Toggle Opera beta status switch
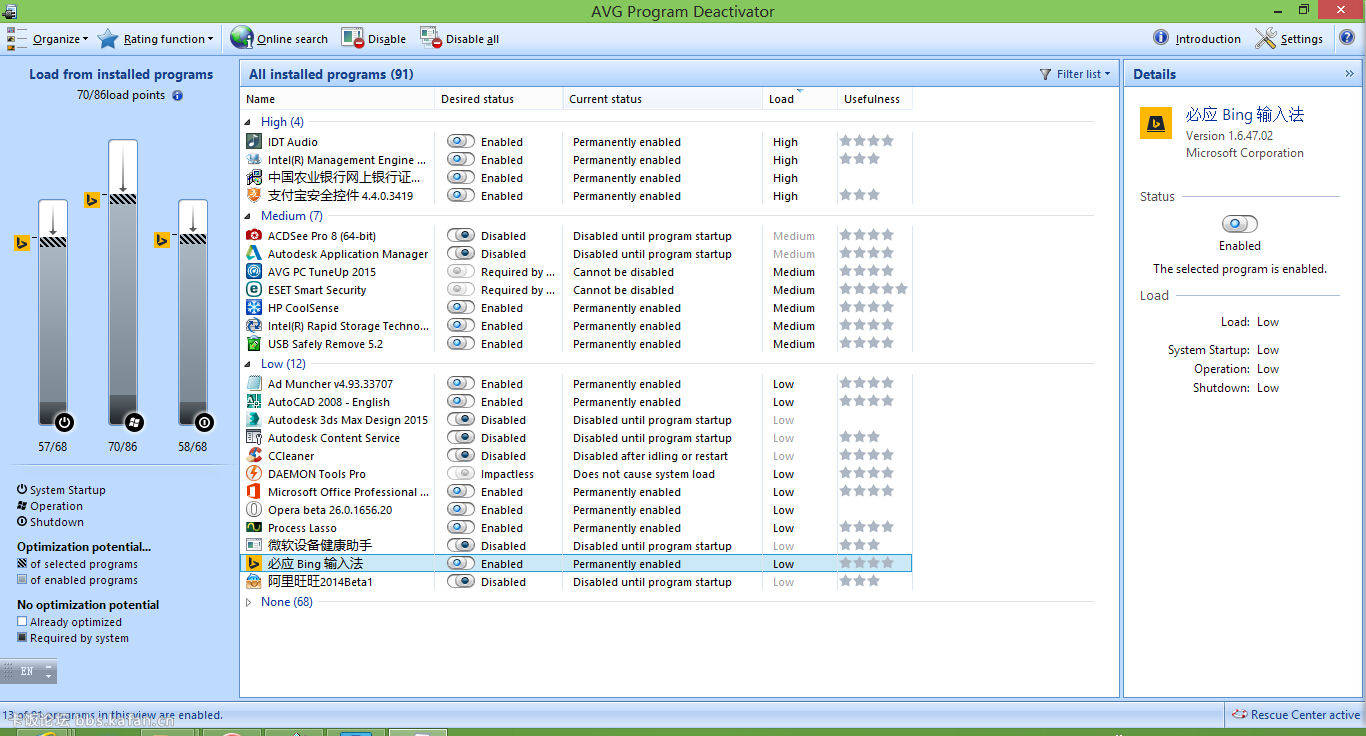Image resolution: width=1366 pixels, height=736 pixels. 461,510
